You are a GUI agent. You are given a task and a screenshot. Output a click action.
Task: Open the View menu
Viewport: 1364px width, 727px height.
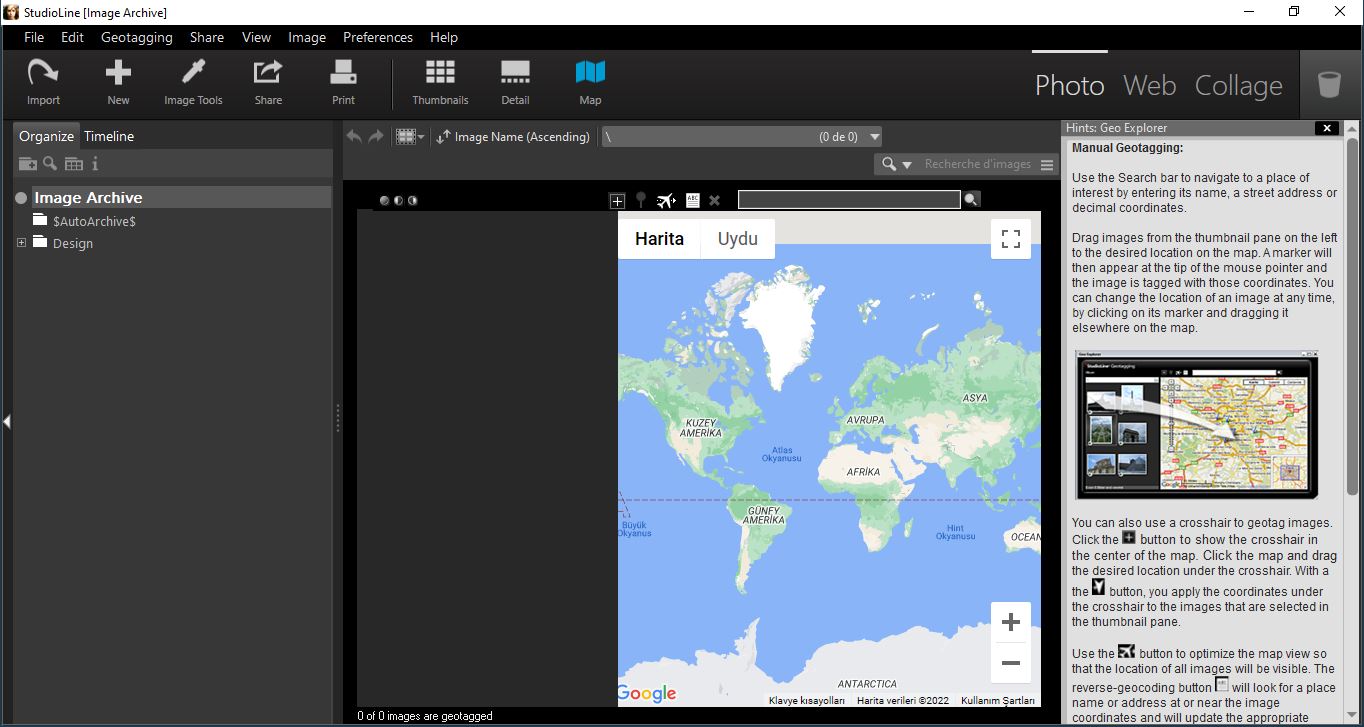pos(256,37)
